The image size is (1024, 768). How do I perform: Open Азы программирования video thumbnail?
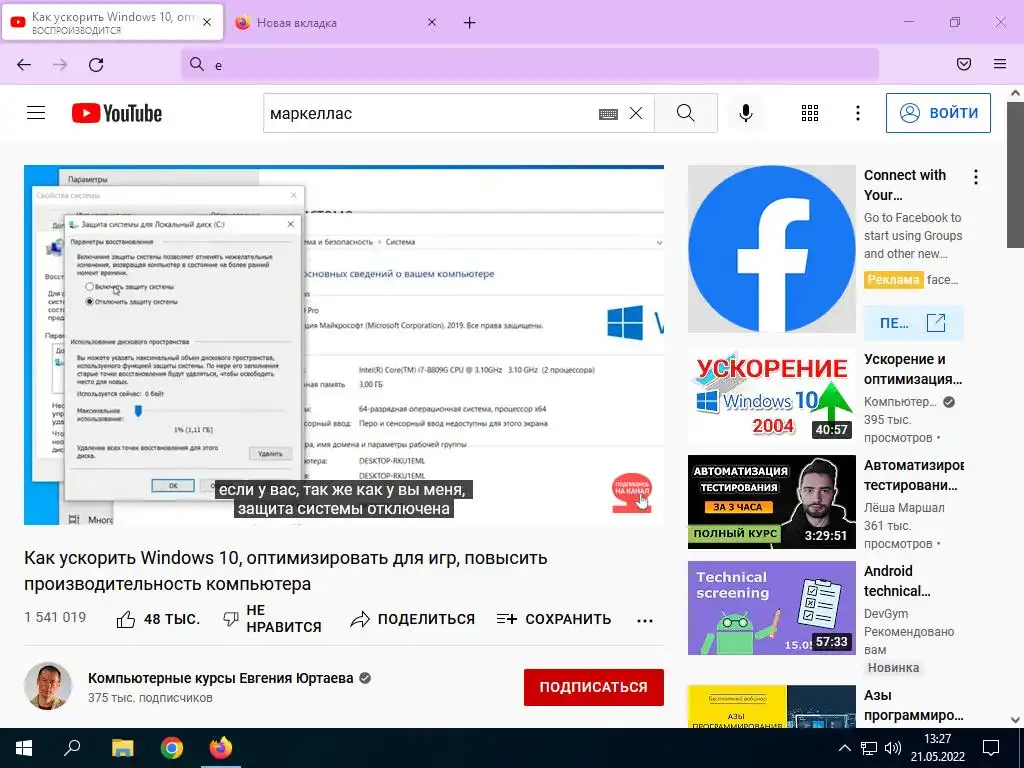[771, 707]
